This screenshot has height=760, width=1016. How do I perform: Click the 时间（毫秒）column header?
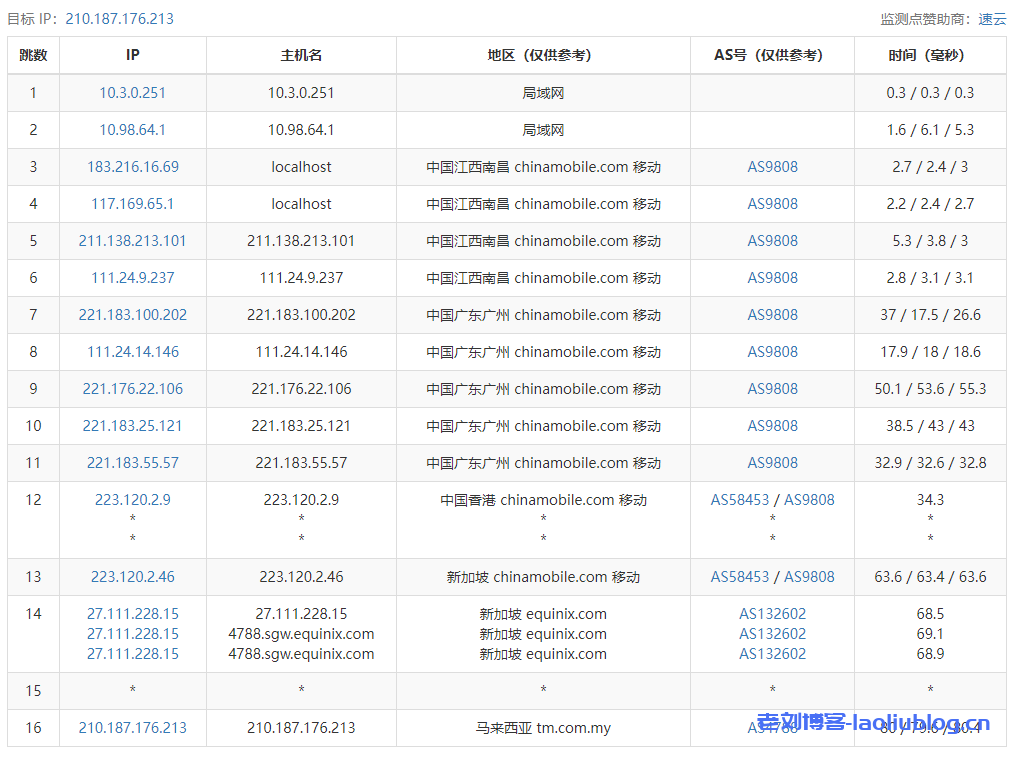point(930,56)
